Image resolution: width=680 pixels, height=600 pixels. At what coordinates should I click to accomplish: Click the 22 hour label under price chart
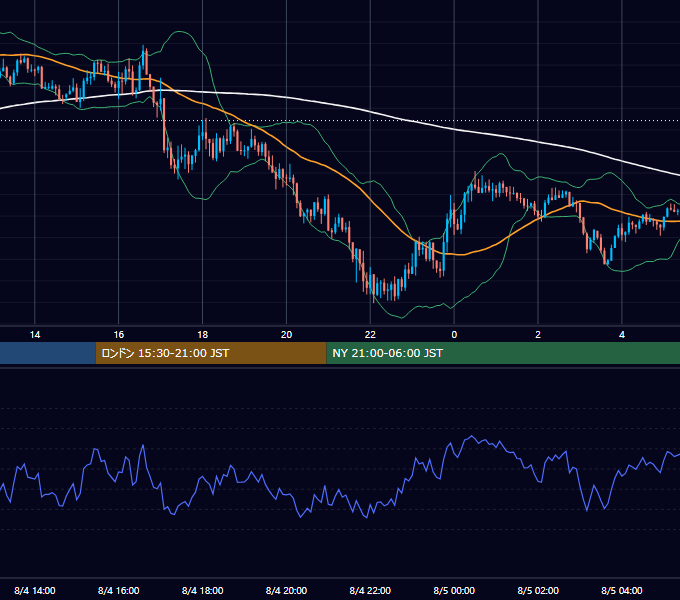(370, 335)
